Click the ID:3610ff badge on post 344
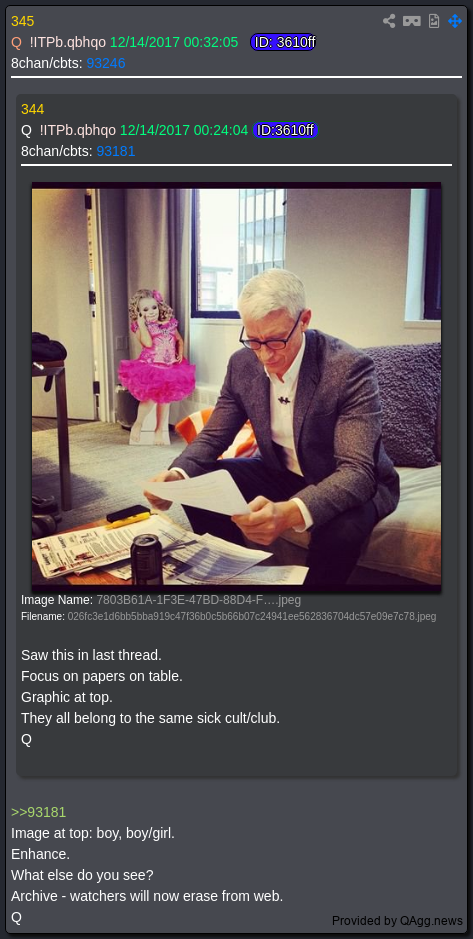The width and height of the screenshot is (473, 939). coord(285,130)
